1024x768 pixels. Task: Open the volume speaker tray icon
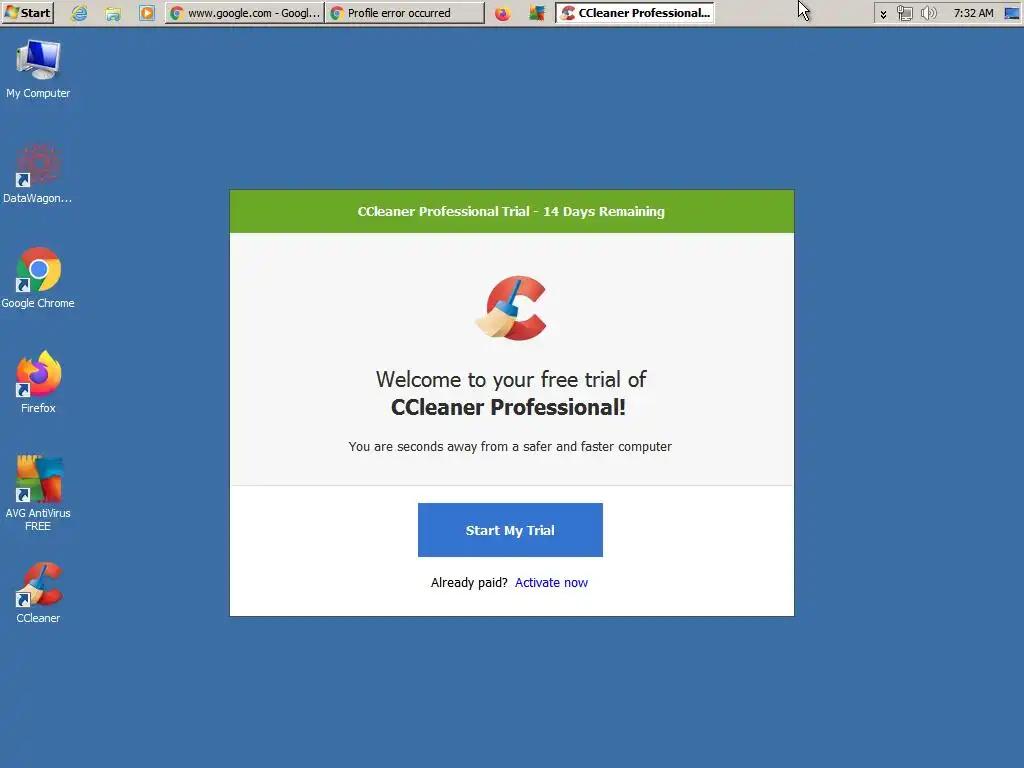pyautogui.click(x=928, y=13)
